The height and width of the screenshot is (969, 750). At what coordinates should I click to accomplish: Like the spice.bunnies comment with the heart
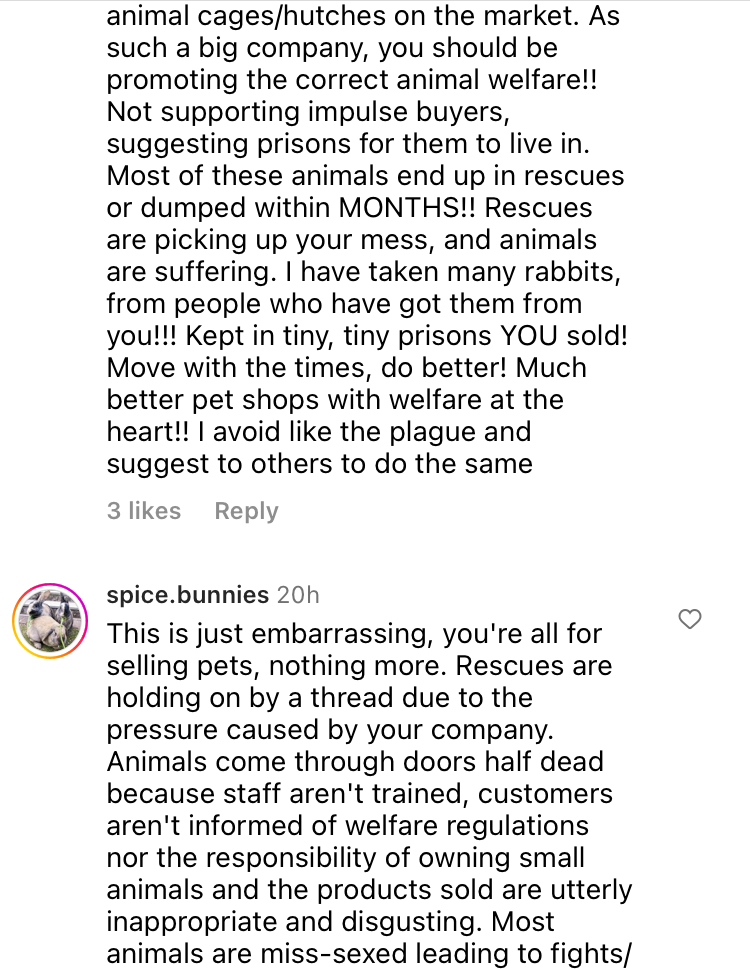pos(690,620)
